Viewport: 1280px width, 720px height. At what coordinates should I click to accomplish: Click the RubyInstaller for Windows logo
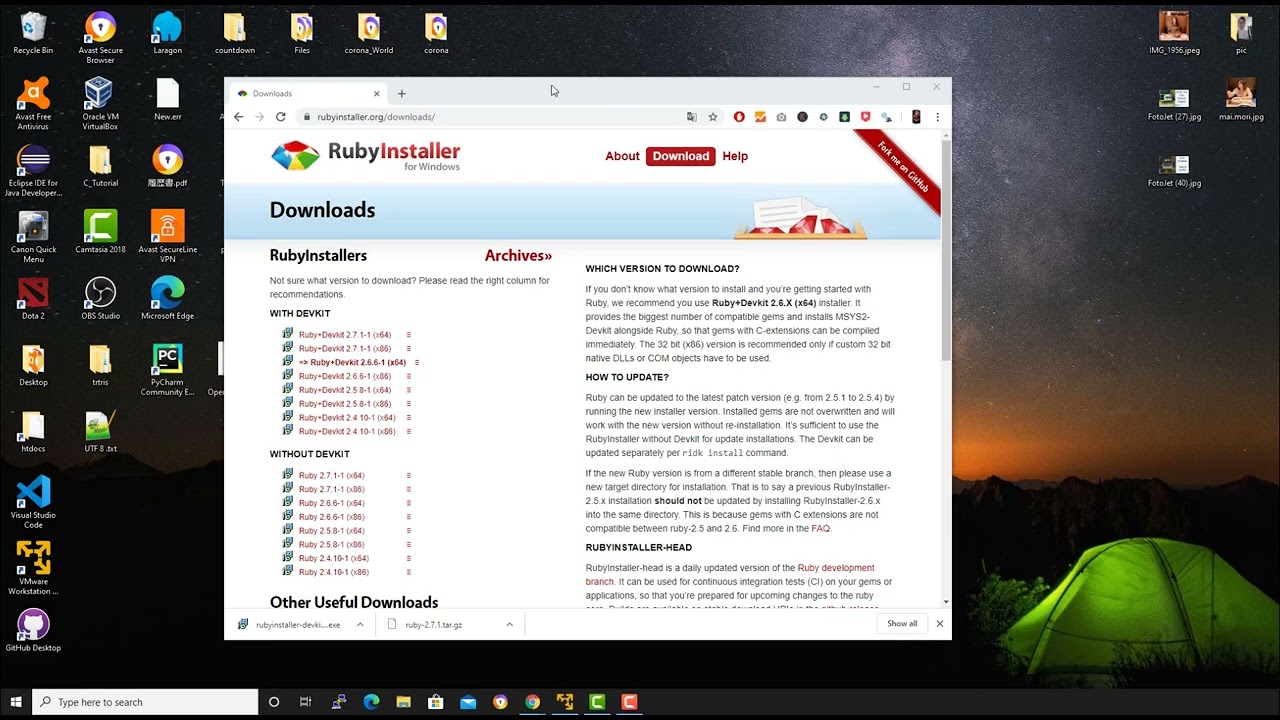click(x=365, y=156)
